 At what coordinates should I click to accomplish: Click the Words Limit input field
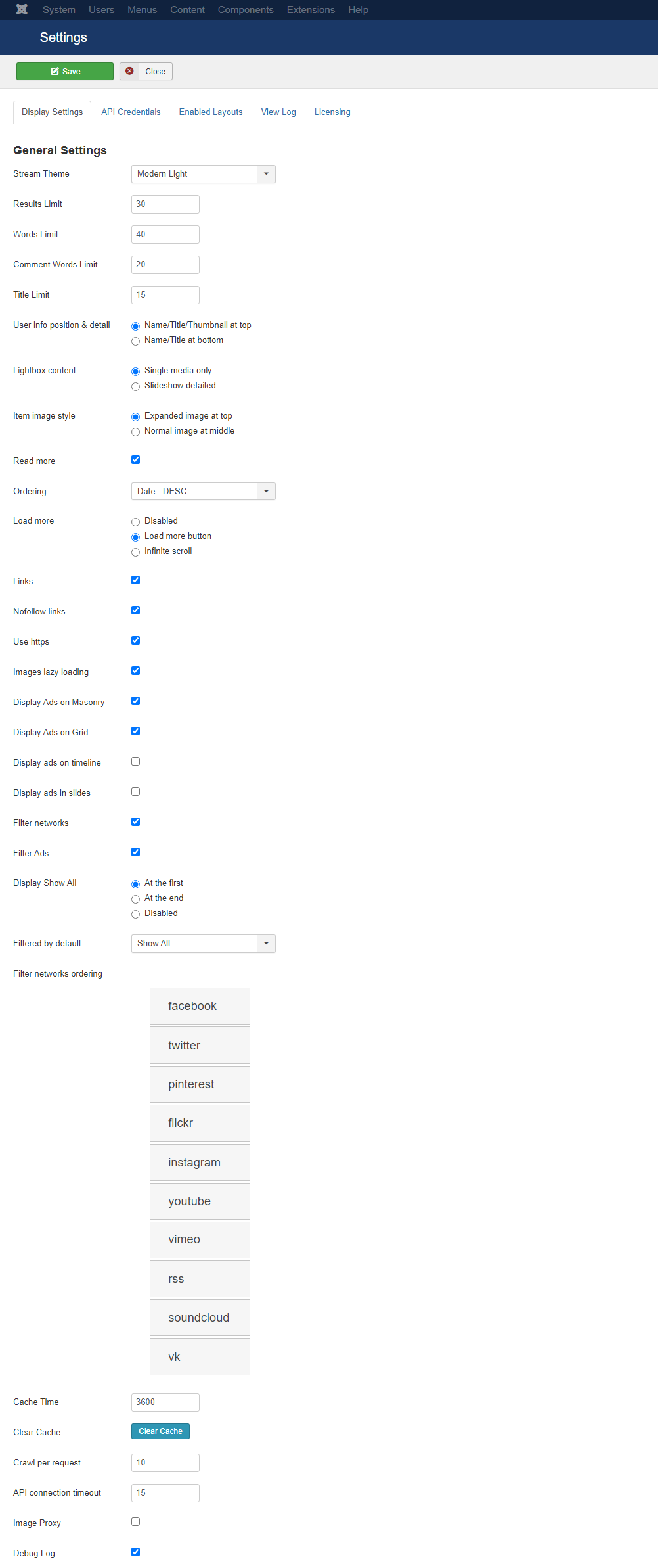click(165, 235)
